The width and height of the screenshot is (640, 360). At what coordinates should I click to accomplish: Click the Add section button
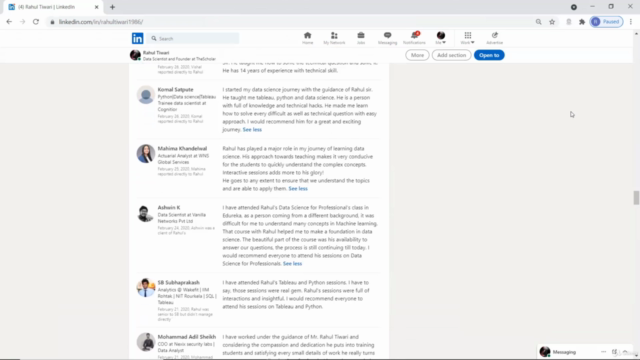[451, 55]
